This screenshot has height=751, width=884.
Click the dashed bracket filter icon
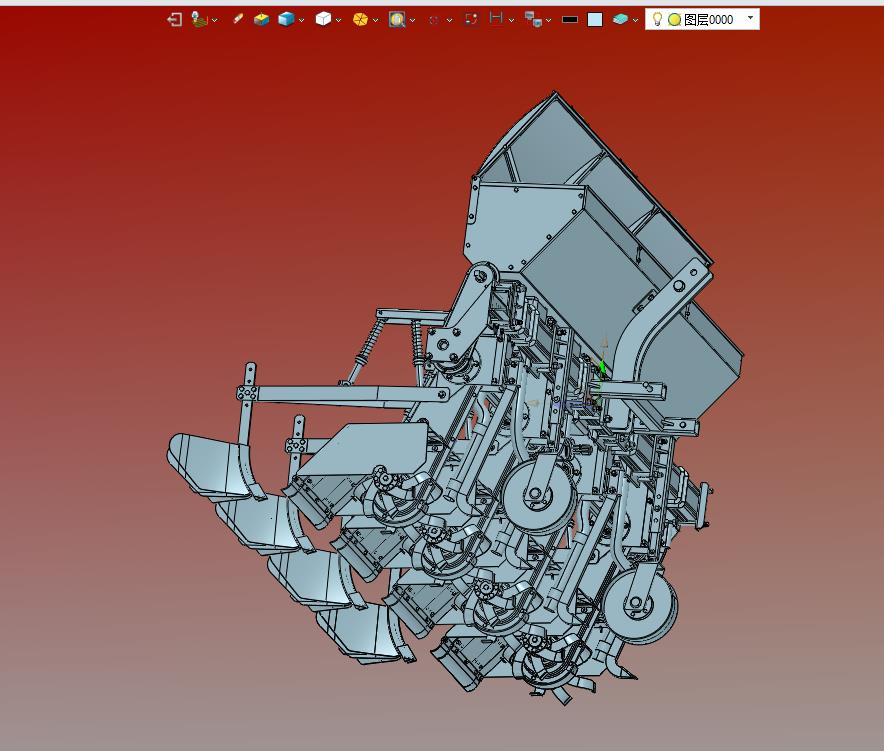[x=471, y=20]
